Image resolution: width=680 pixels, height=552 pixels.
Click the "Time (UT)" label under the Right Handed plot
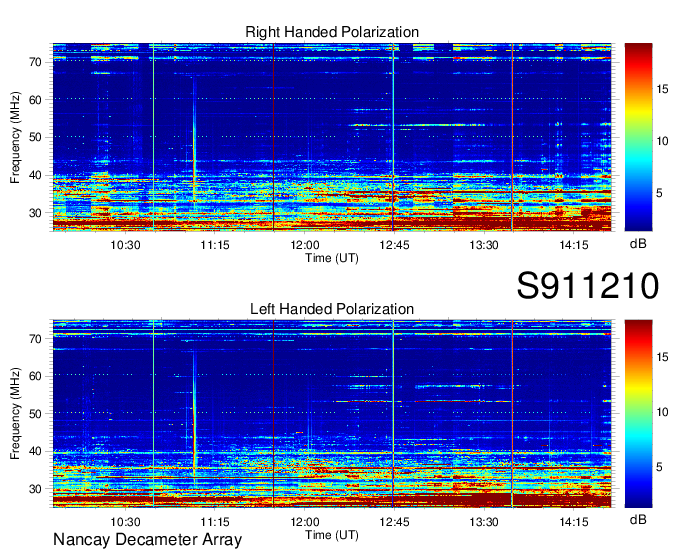click(332, 258)
